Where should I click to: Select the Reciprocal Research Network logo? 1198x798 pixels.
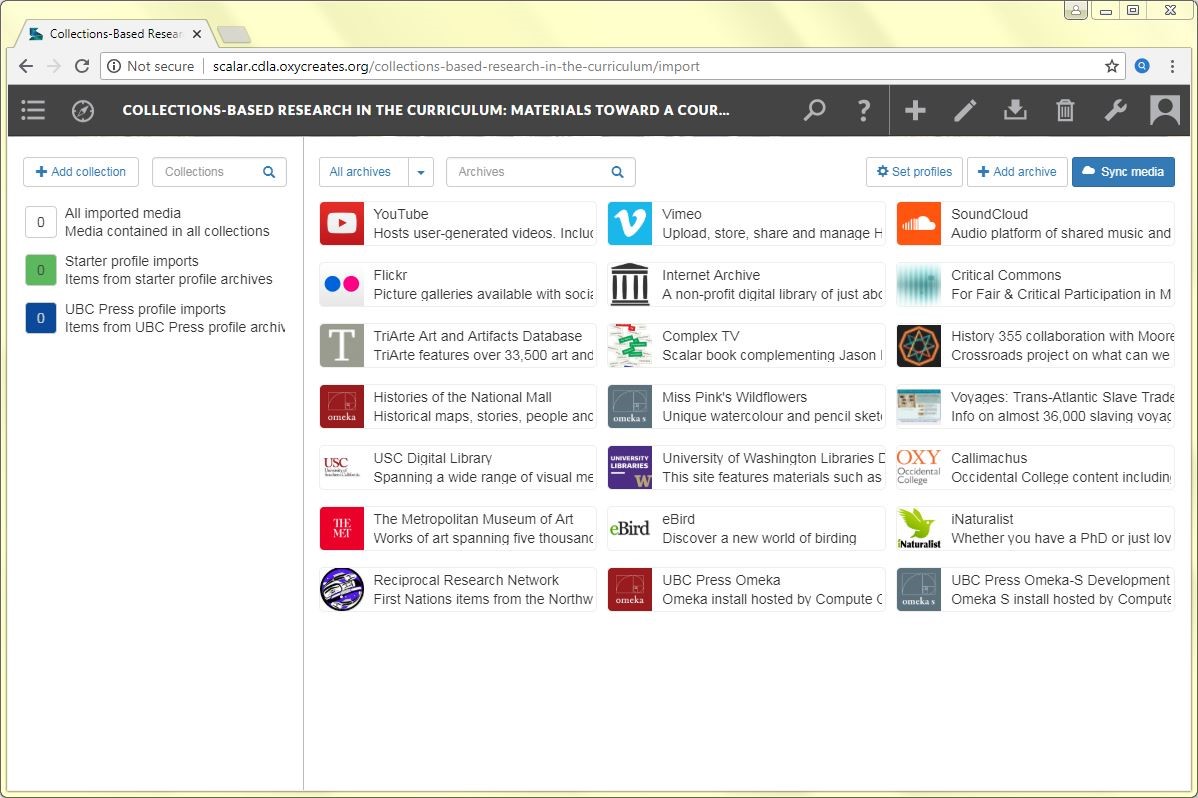[x=342, y=589]
